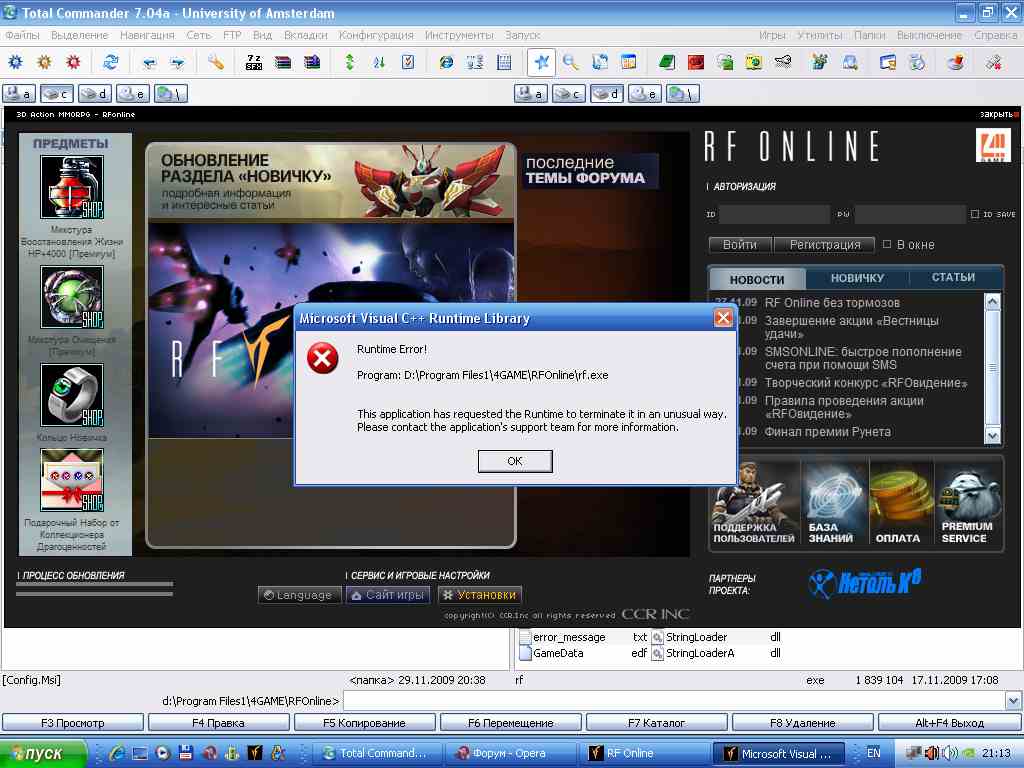Click the Total Commander command line field
This screenshot has height=768, width=1024.
point(674,701)
